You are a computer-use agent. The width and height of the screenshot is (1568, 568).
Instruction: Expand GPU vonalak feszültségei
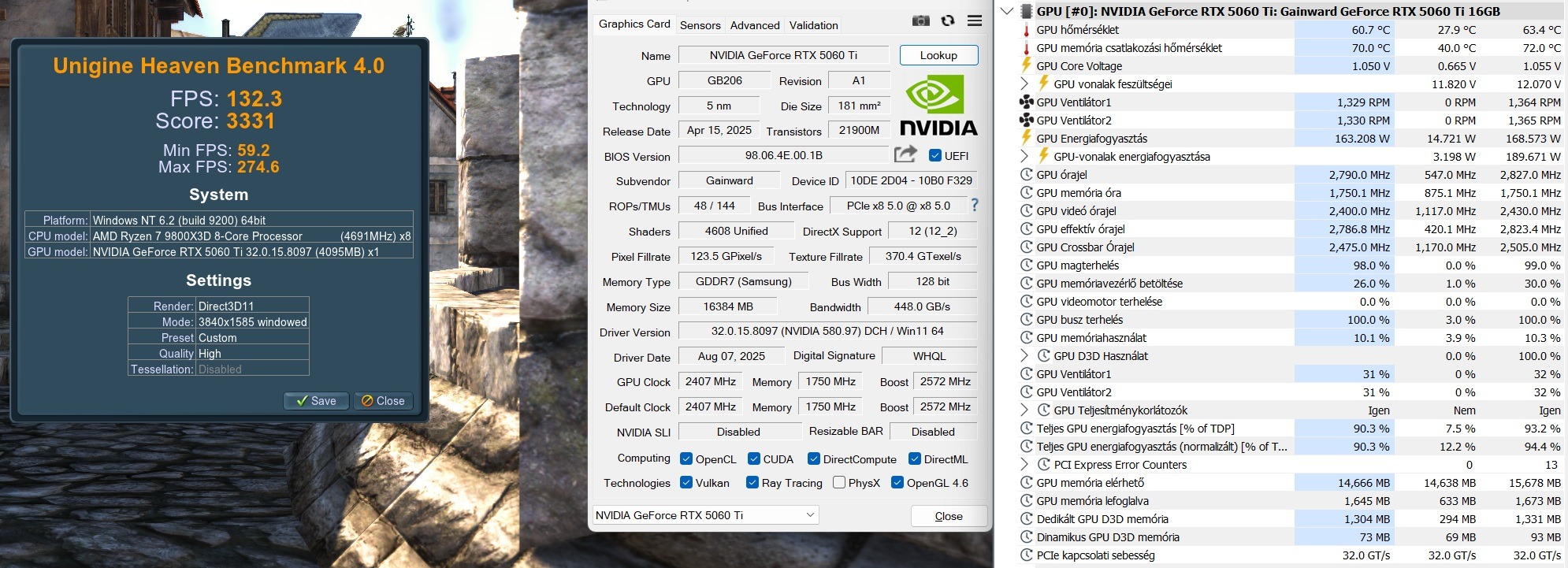point(1024,84)
